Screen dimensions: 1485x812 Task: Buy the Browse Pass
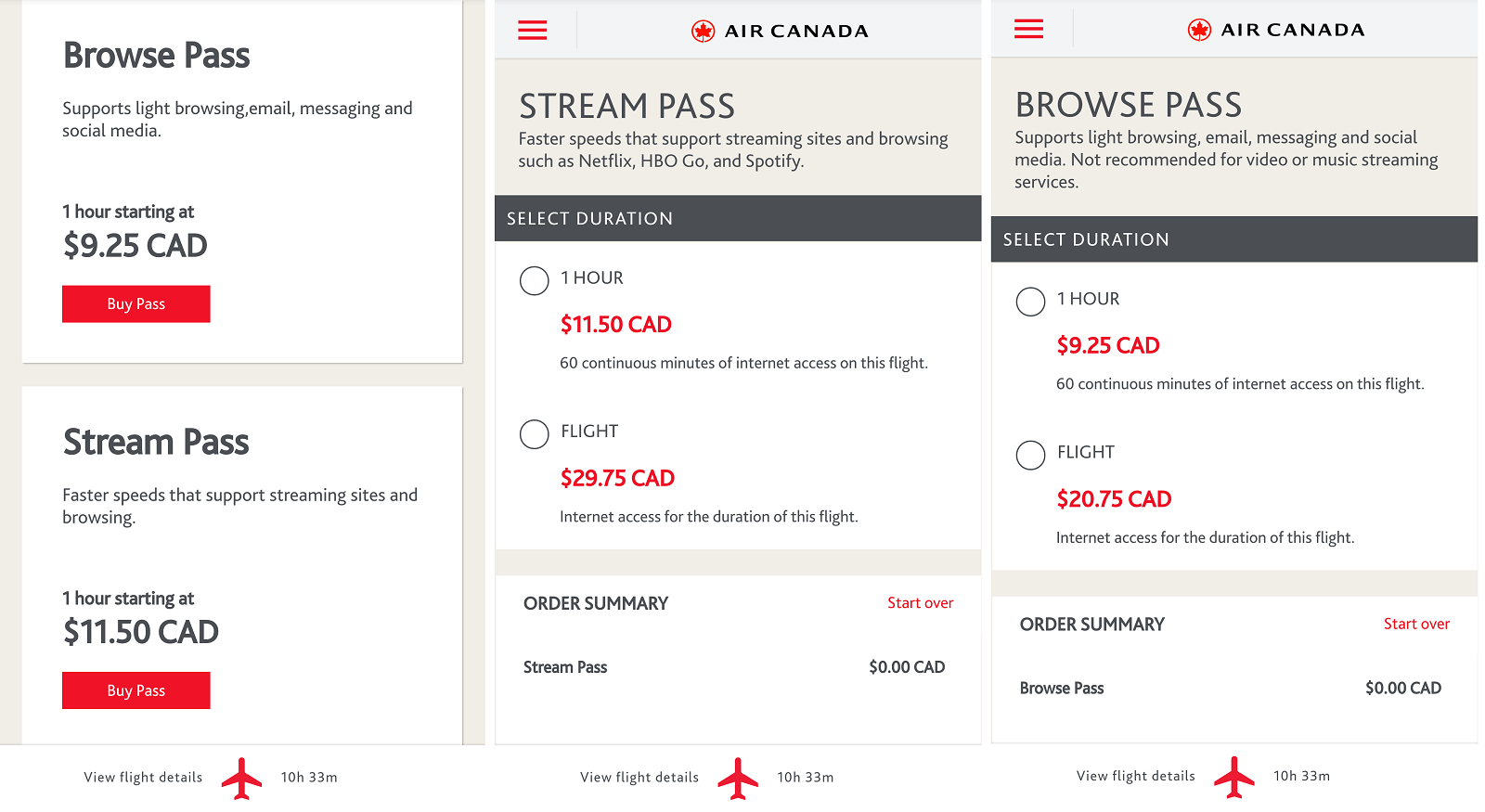136,304
